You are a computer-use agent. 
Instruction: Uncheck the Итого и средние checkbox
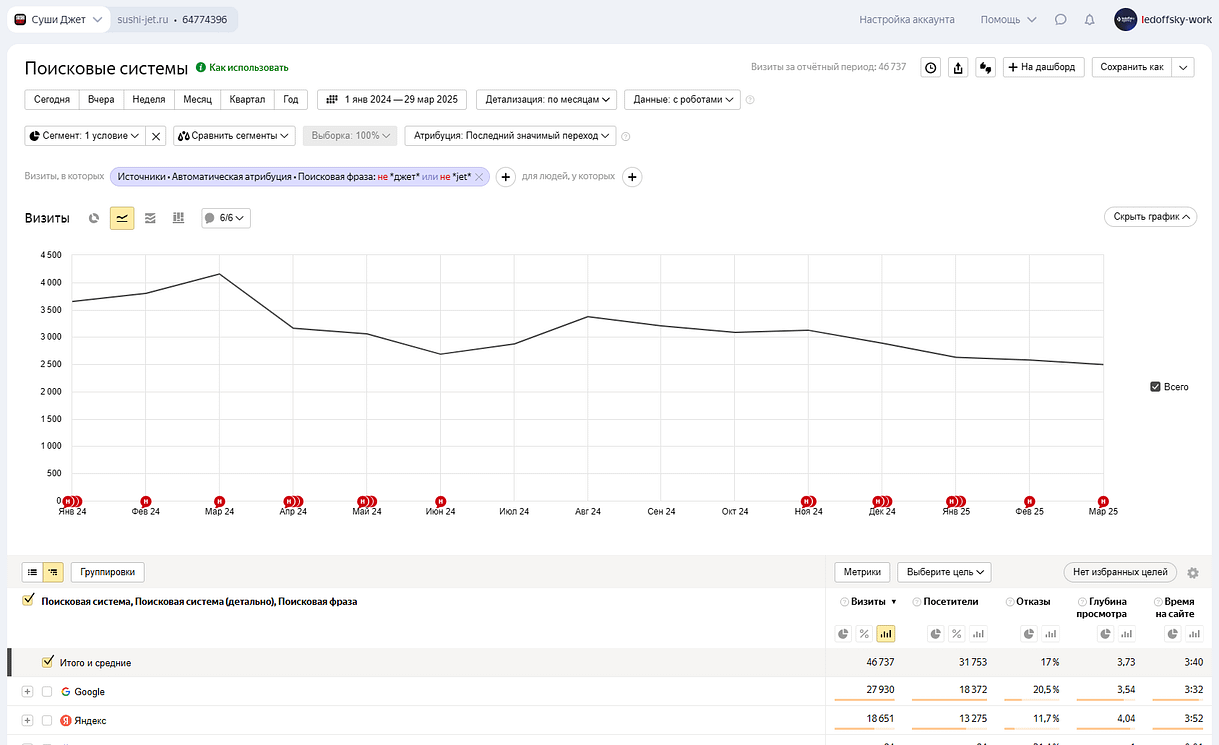pyautogui.click(x=47, y=662)
